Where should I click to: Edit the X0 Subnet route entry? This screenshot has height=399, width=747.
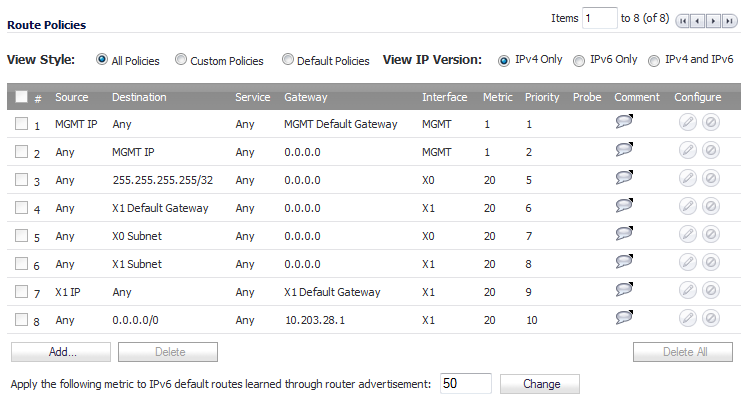tap(687, 234)
